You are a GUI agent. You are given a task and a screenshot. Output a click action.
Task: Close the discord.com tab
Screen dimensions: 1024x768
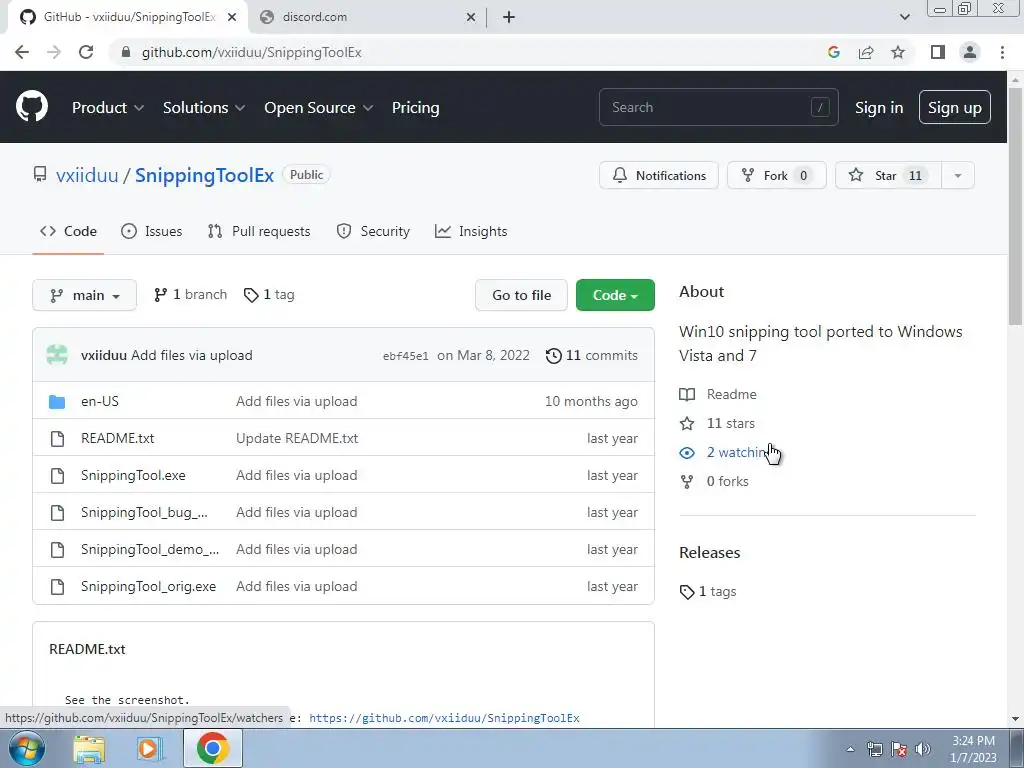pyautogui.click(x=470, y=18)
